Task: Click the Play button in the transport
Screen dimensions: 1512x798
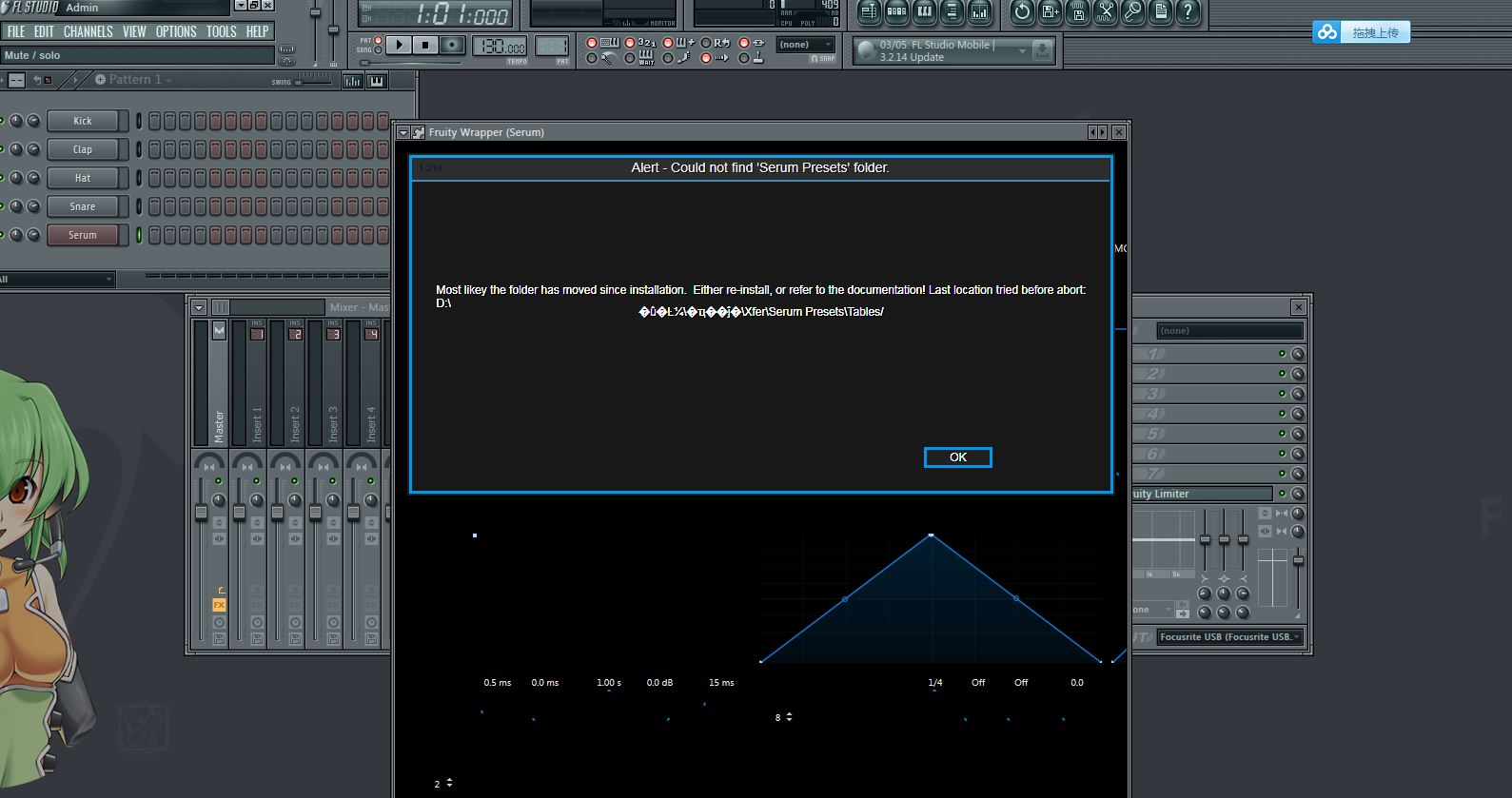Action: point(400,45)
